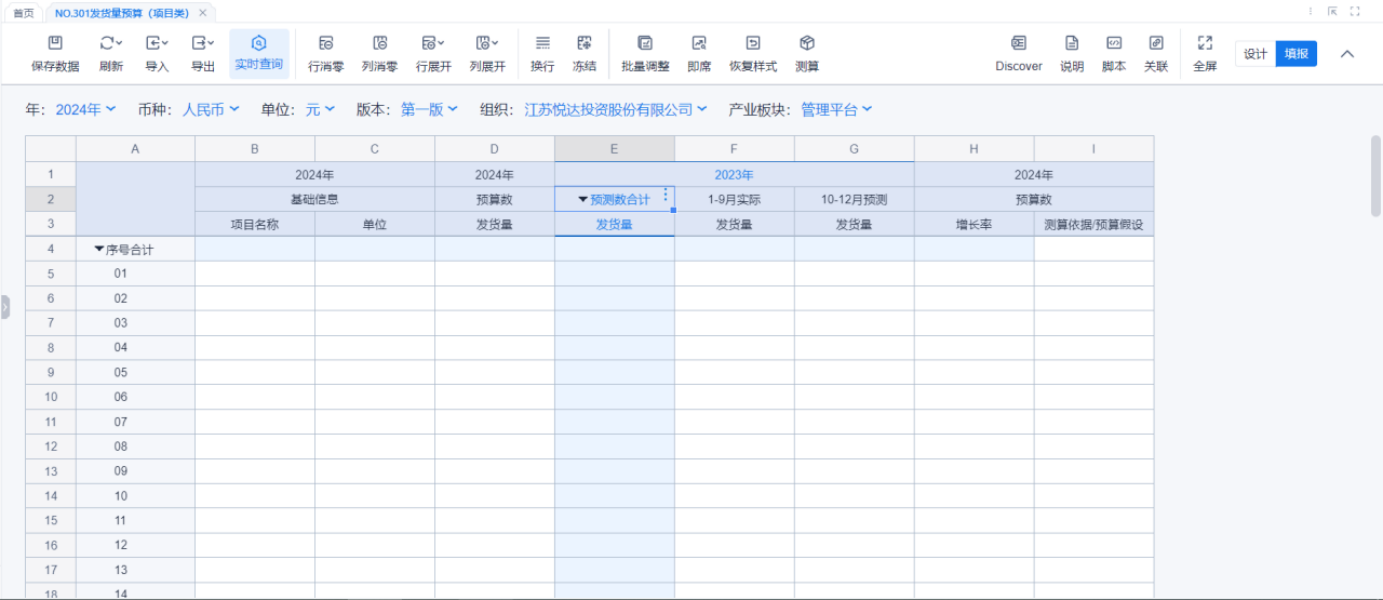Click the Row Zero-suppress (行消零) icon
This screenshot has height=600, width=1383.
[326, 44]
